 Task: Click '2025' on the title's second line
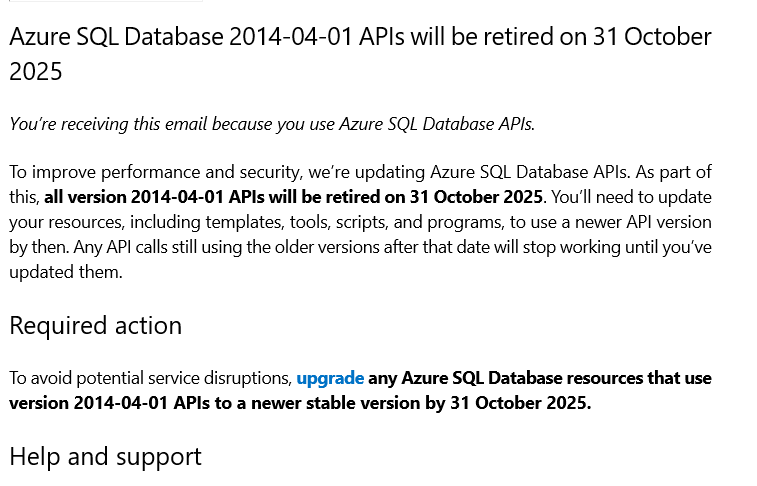coord(36,71)
